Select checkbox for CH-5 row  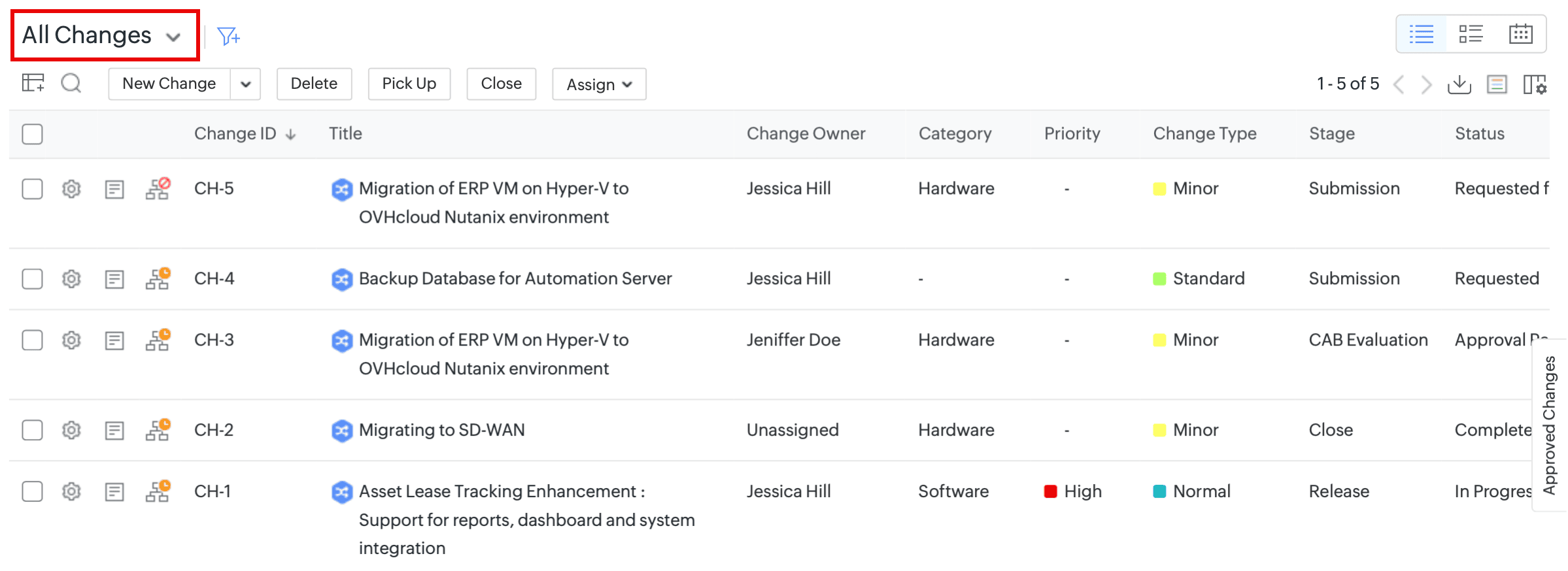(32, 189)
